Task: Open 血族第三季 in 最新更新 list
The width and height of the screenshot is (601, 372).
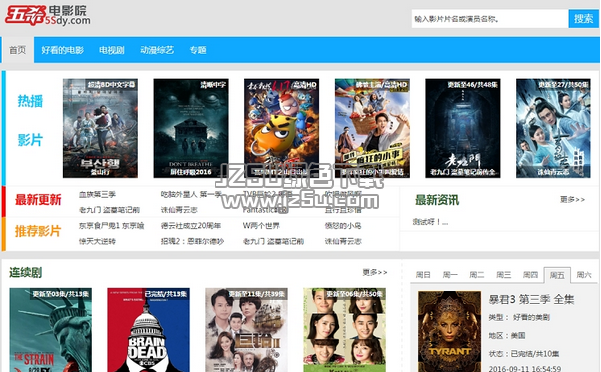Action: tap(97, 194)
